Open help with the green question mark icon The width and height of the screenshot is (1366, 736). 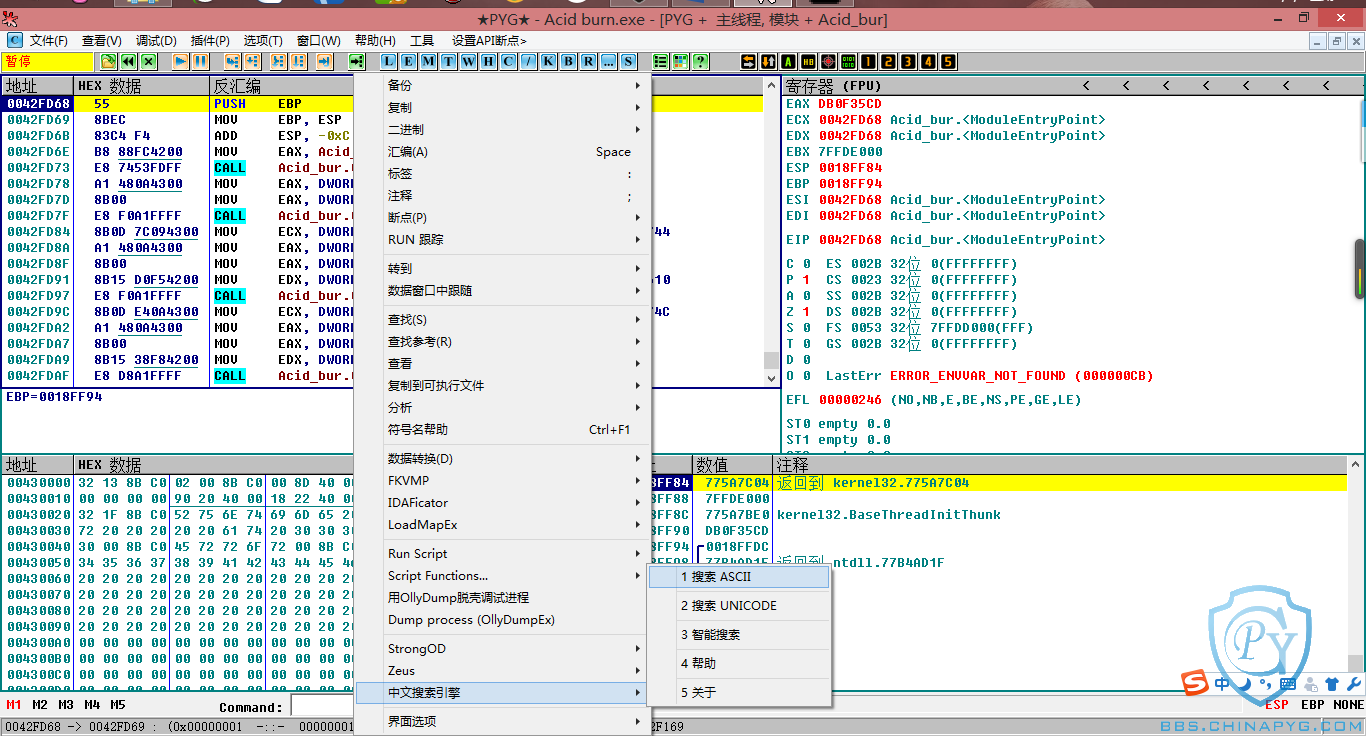click(x=700, y=61)
